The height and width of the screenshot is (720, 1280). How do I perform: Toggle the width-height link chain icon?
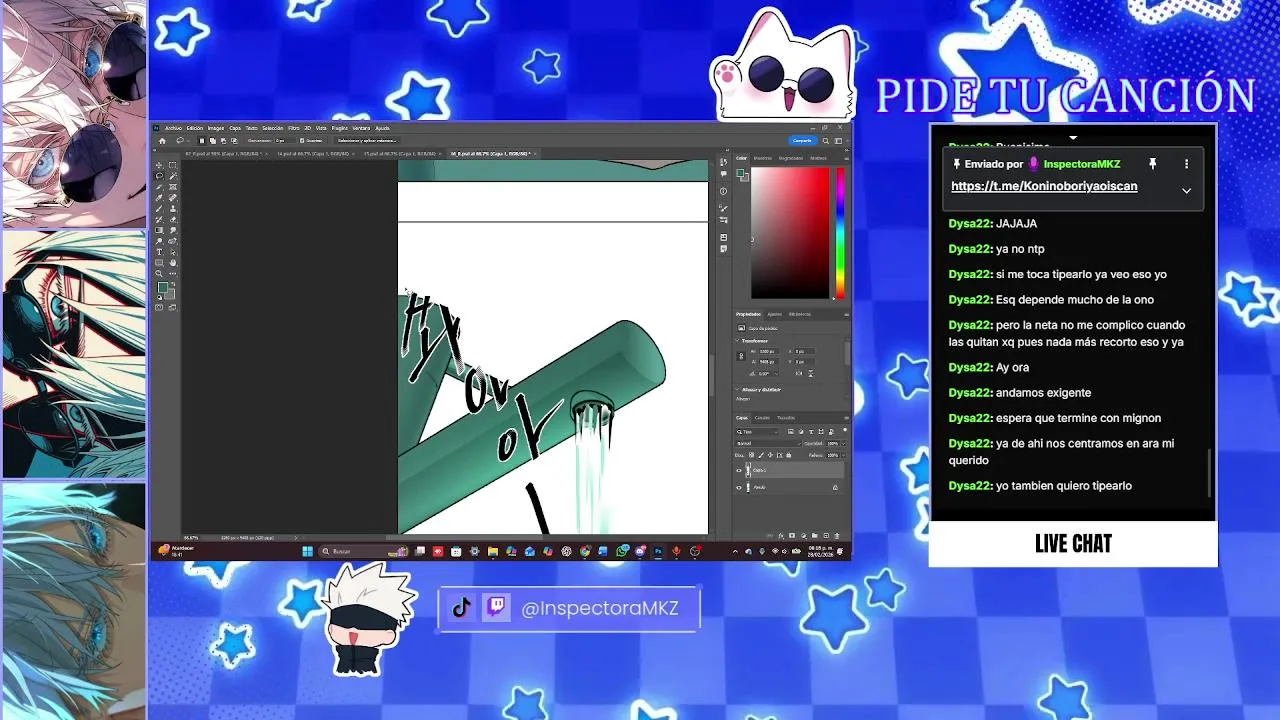741,356
